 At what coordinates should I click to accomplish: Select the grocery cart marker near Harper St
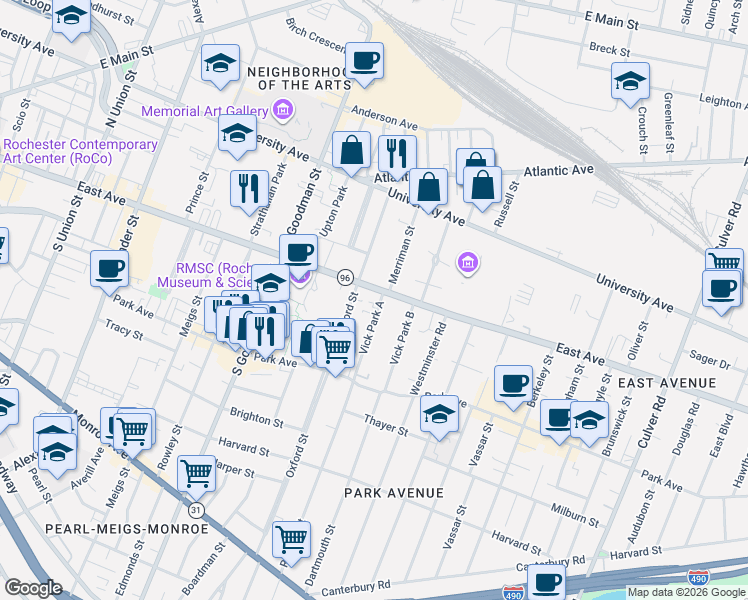(x=196, y=475)
